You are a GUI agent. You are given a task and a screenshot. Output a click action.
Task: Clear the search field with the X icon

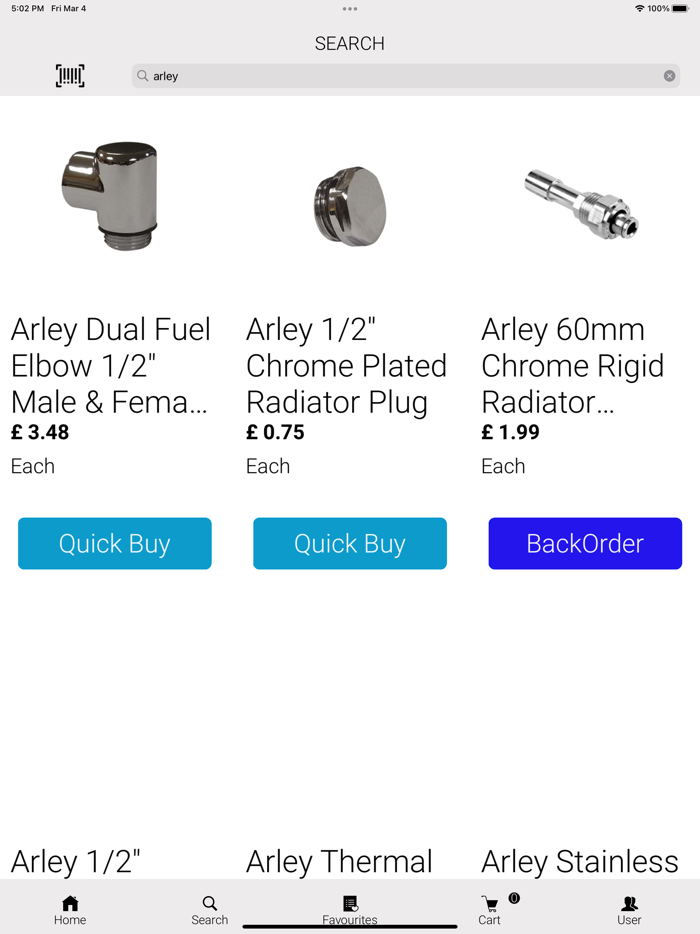coord(669,76)
